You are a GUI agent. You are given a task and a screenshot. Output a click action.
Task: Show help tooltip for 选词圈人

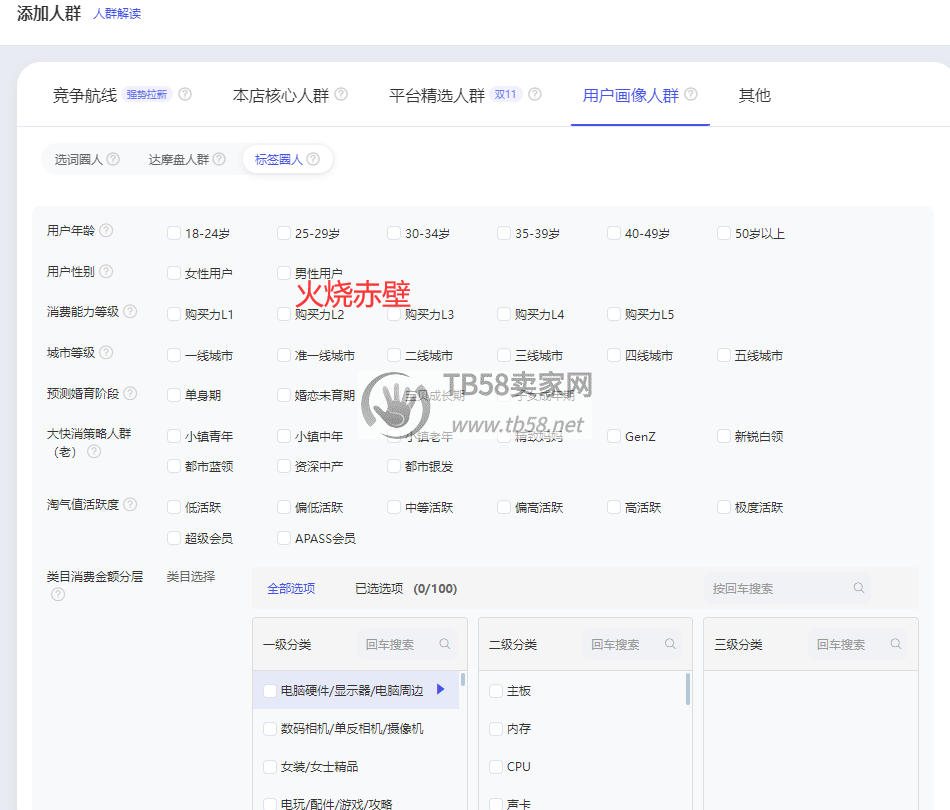(x=113, y=159)
